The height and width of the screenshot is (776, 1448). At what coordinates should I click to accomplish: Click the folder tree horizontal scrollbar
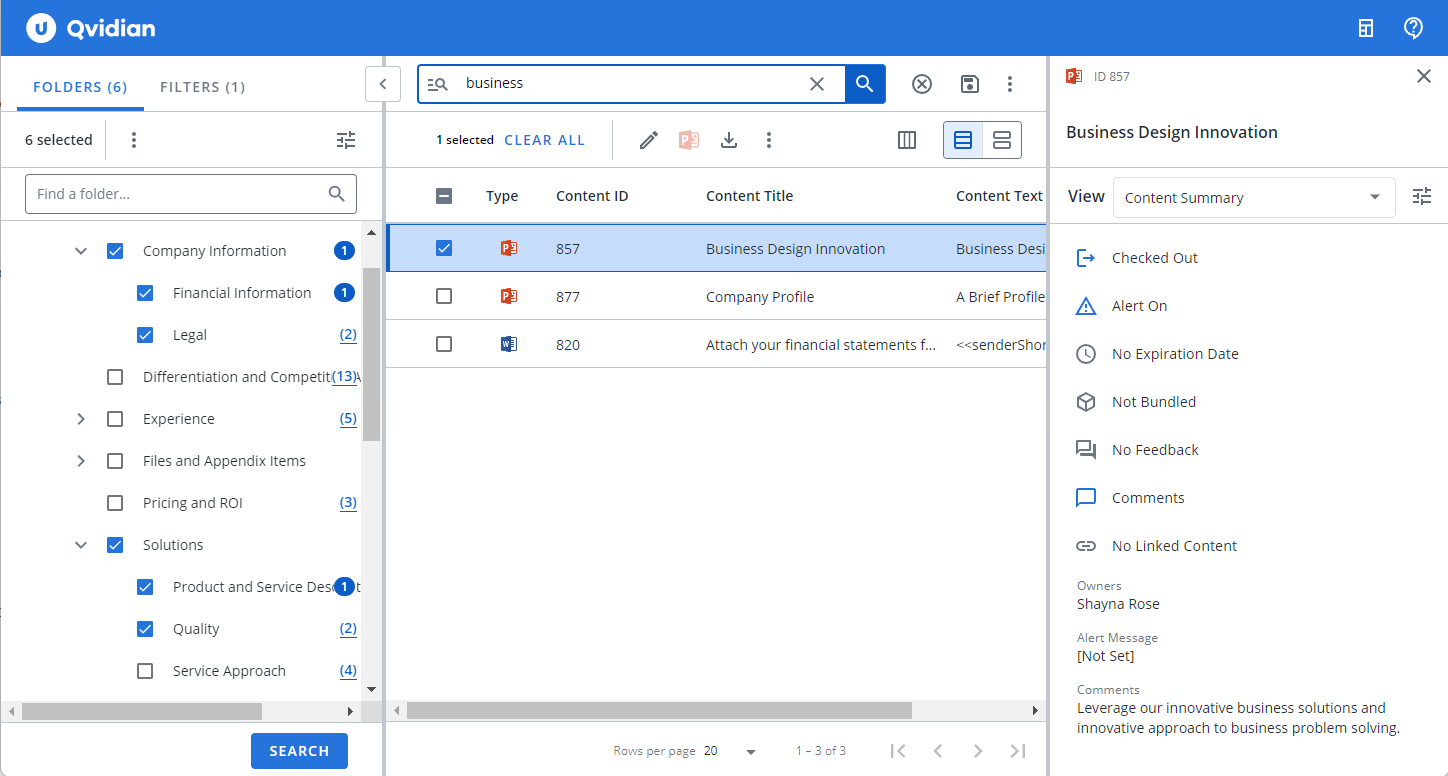pyautogui.click(x=141, y=711)
